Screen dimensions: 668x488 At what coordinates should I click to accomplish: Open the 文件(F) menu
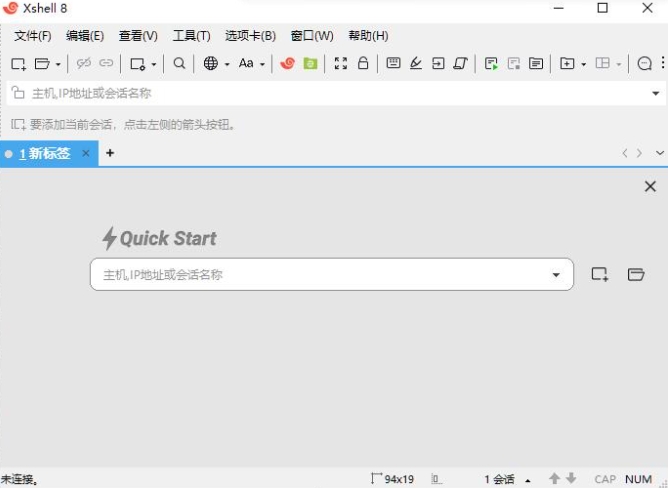(32, 36)
